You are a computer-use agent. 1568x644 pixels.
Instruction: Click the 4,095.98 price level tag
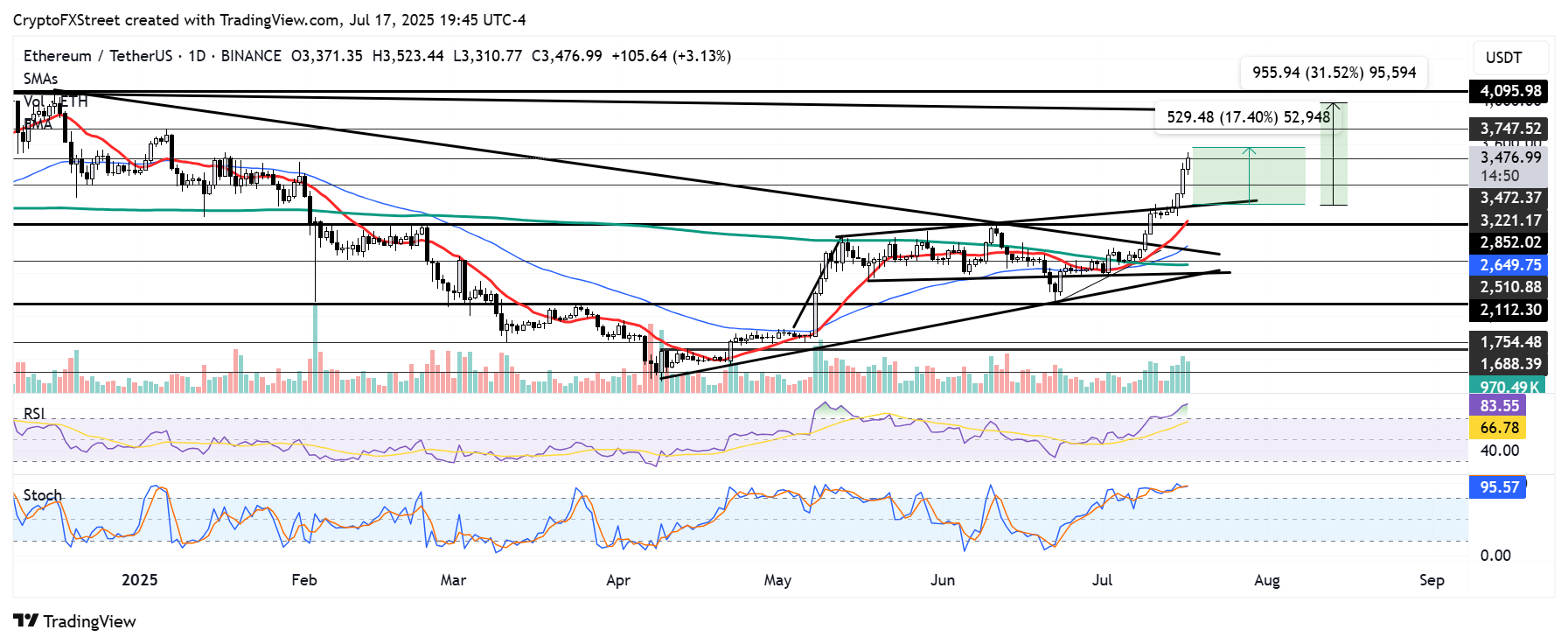[1509, 91]
